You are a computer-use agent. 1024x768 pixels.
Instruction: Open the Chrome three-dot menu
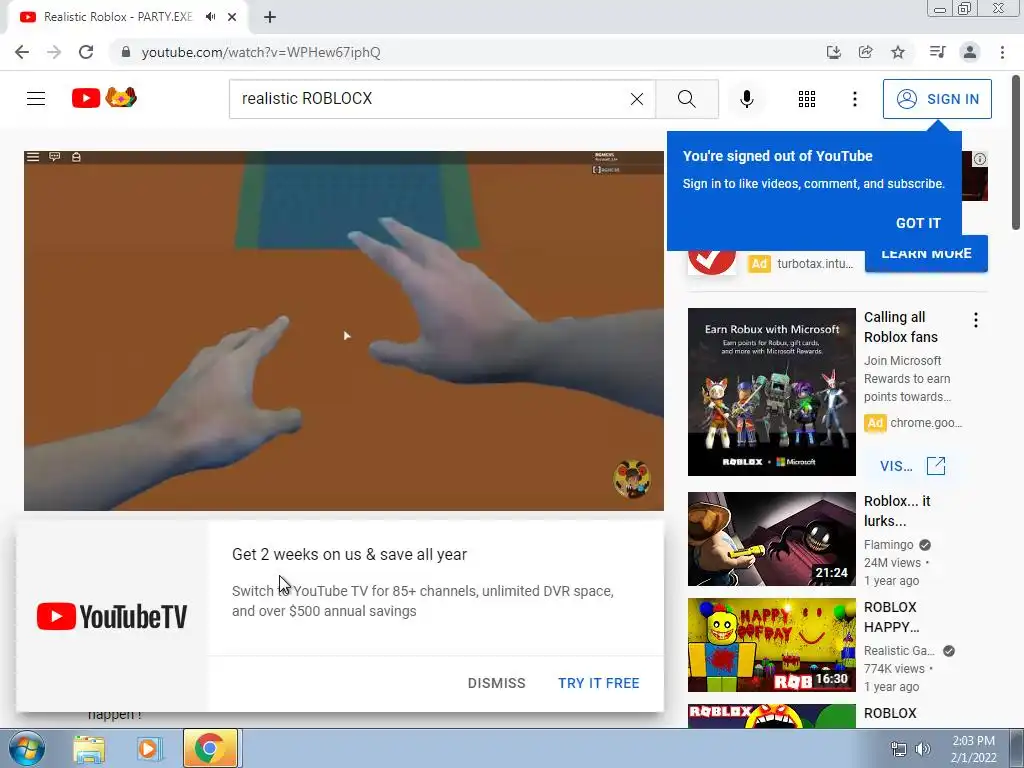1002,52
